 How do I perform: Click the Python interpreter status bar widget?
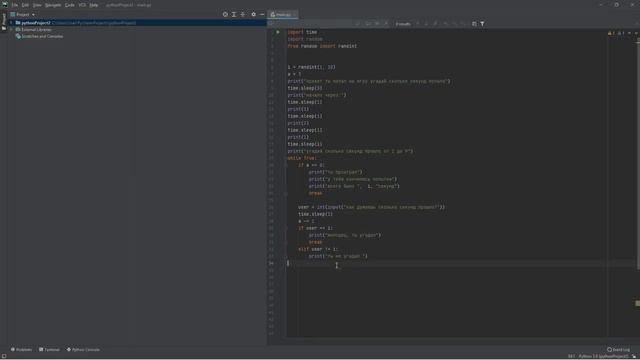coord(603,356)
